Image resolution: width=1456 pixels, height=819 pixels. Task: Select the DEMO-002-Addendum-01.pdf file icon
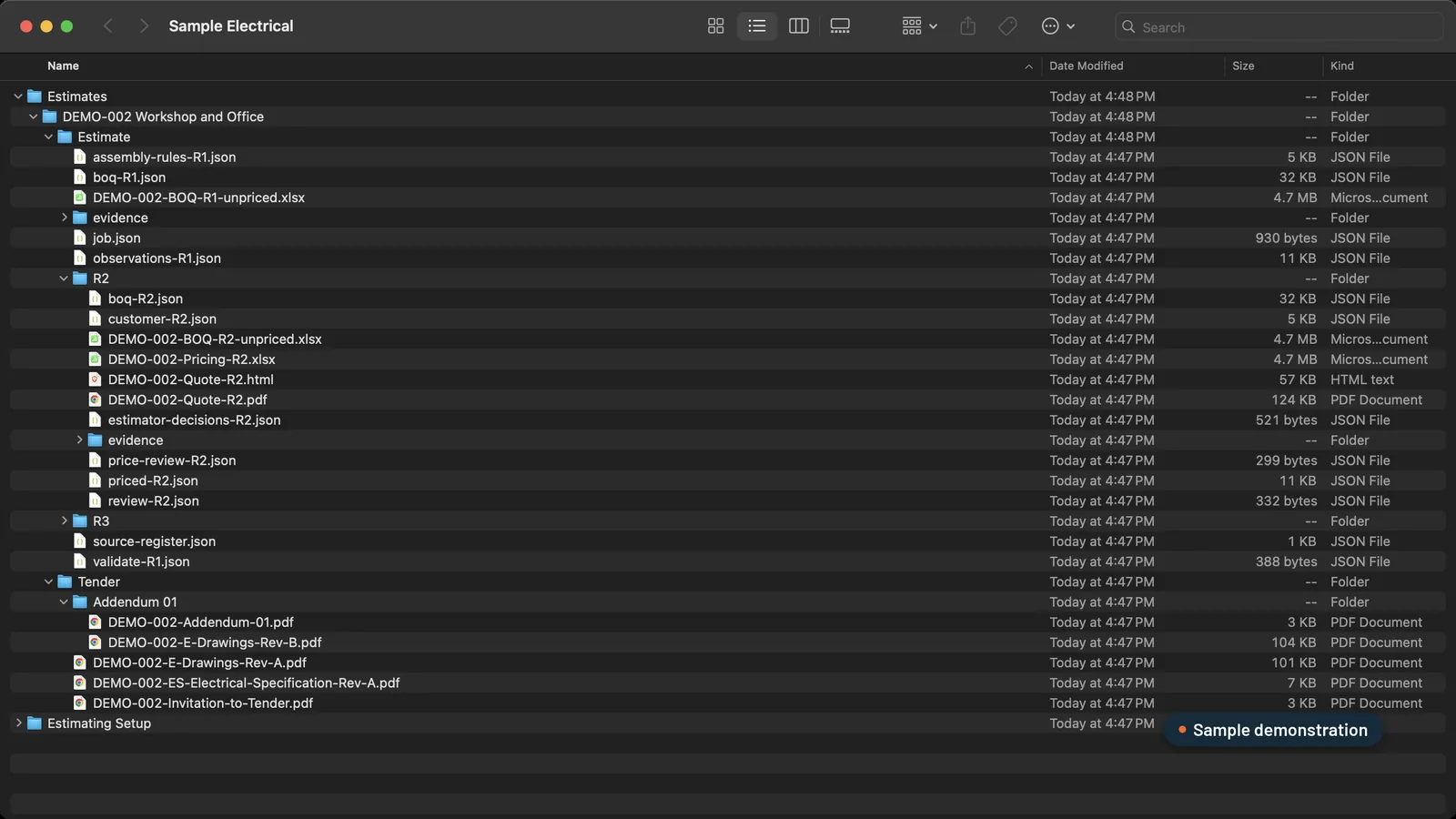point(95,622)
